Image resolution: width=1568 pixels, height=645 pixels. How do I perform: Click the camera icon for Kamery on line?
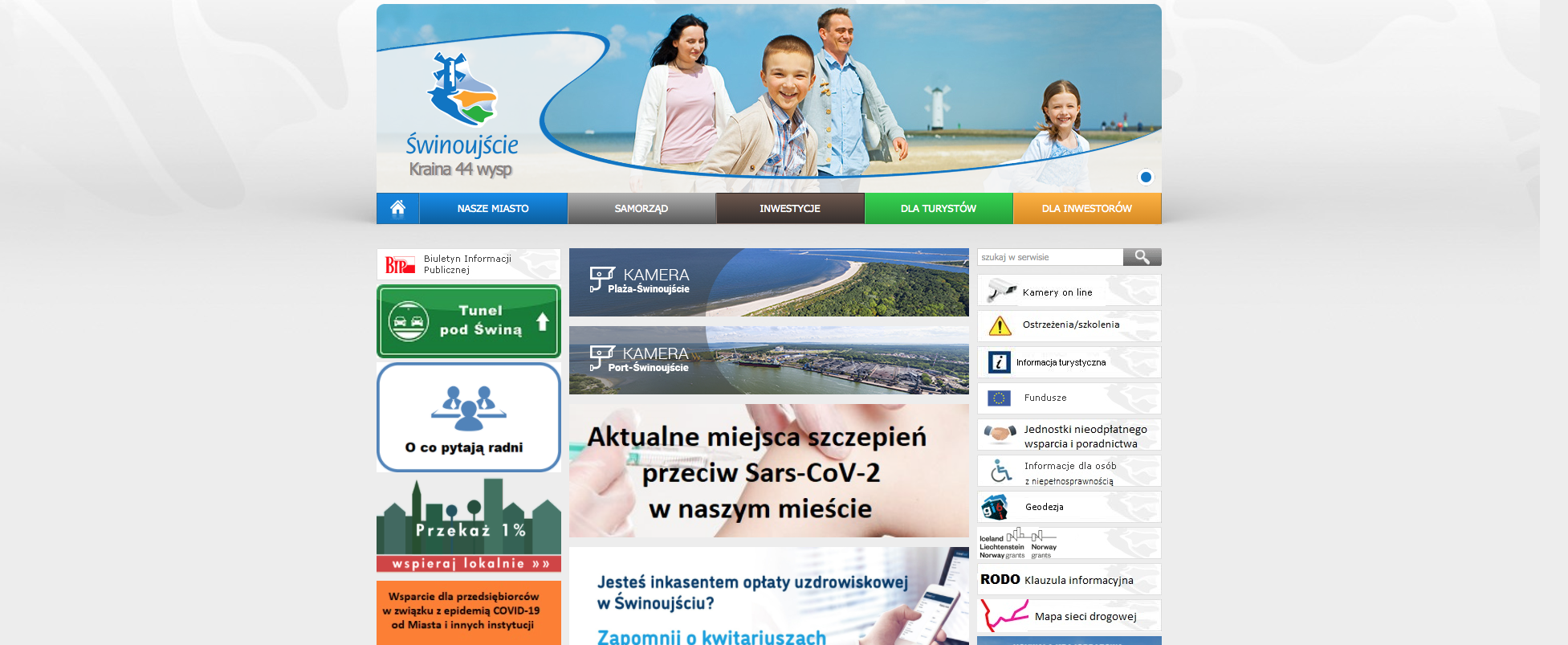pyautogui.click(x=1000, y=291)
